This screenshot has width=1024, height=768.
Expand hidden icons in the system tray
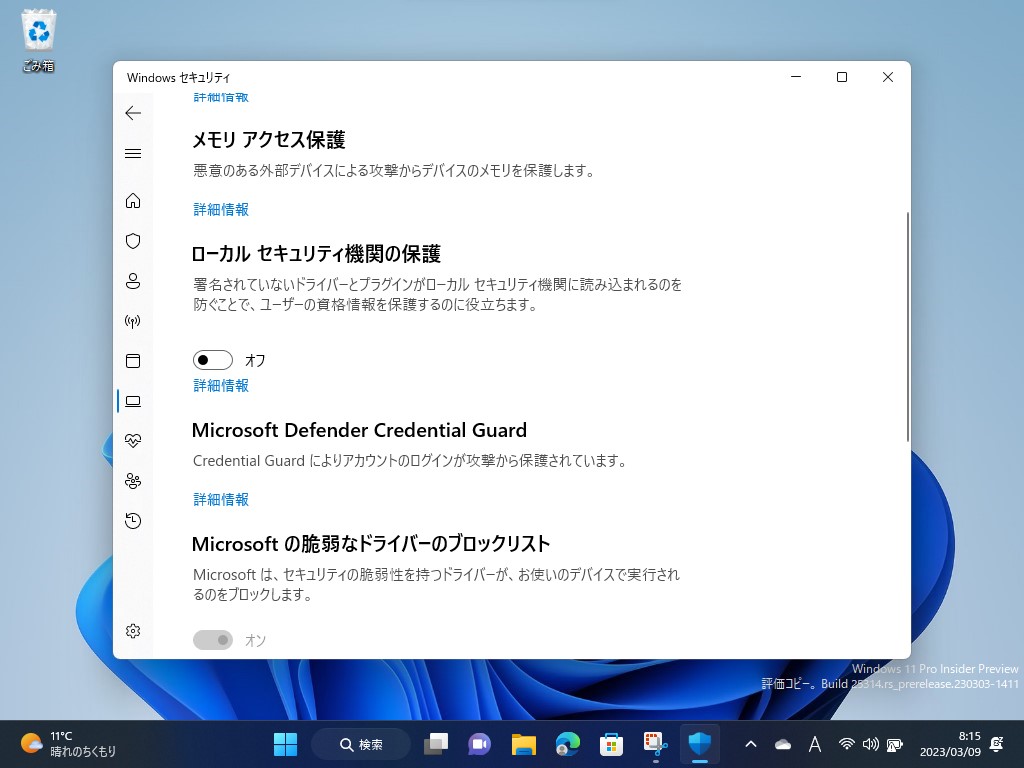pyautogui.click(x=750, y=744)
